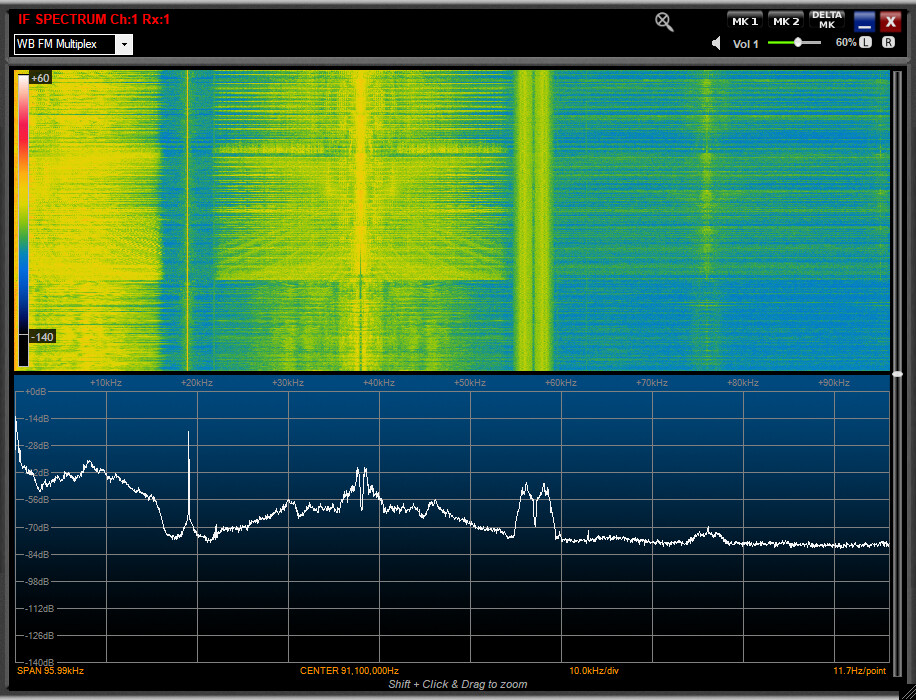
Task: Click the IF SPECTRUM Ch:1 Rx:1 title
Action: tap(94, 20)
